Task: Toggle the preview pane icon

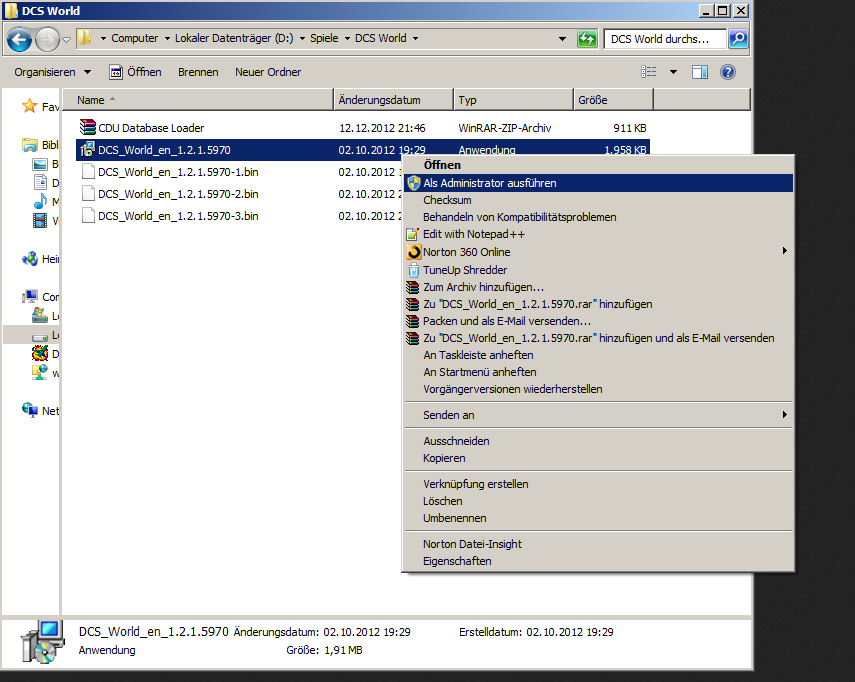Action: pyautogui.click(x=700, y=72)
